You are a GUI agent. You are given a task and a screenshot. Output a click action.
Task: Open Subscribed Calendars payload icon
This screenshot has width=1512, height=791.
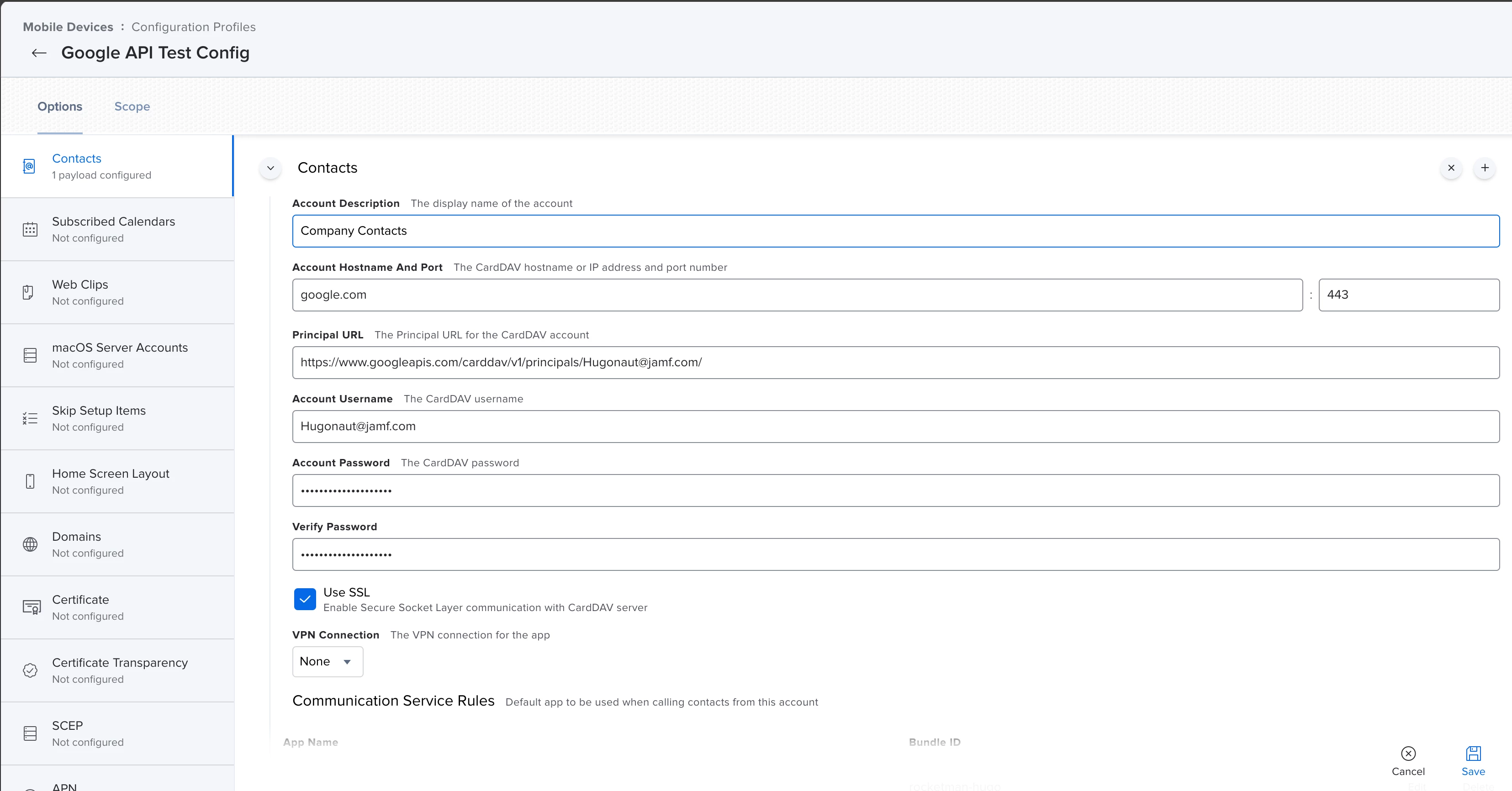point(30,229)
